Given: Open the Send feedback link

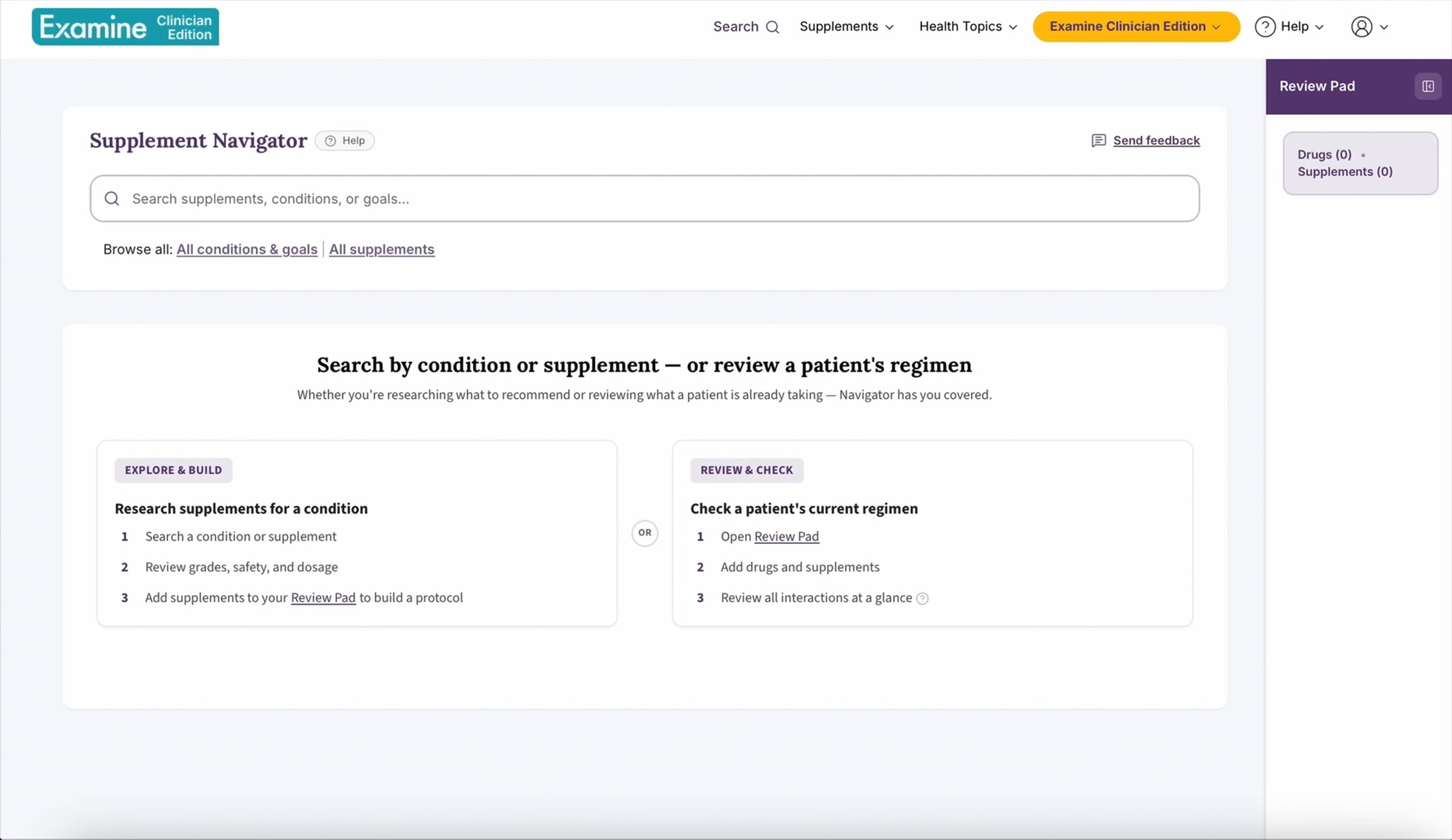Looking at the screenshot, I should click(x=1156, y=141).
